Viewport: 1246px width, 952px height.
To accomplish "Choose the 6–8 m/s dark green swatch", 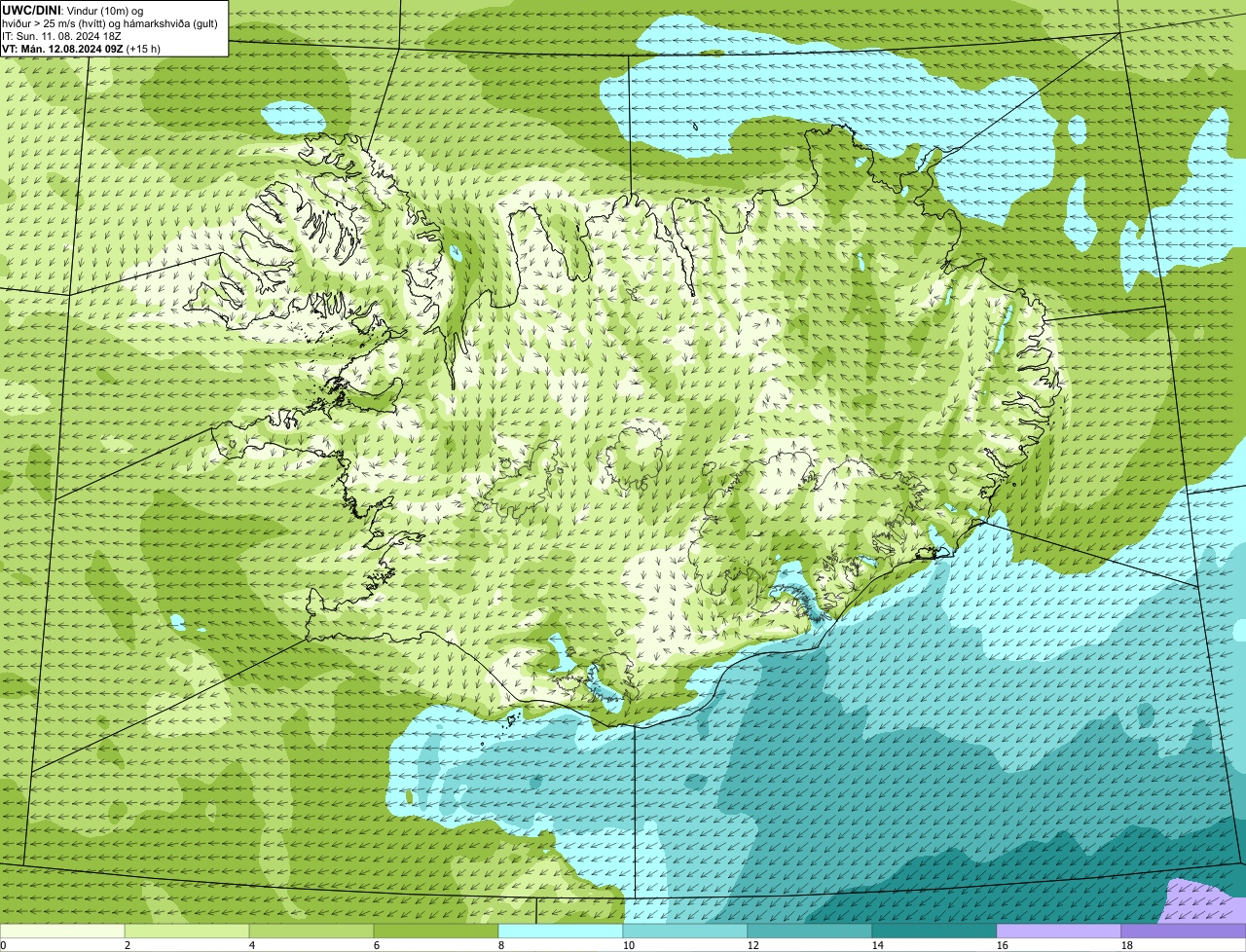I will point(436,931).
